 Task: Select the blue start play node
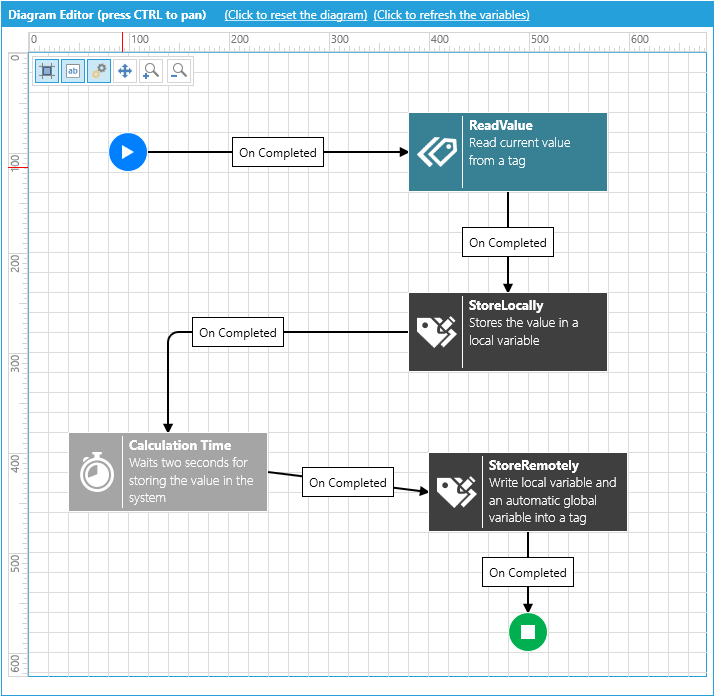[x=128, y=152]
